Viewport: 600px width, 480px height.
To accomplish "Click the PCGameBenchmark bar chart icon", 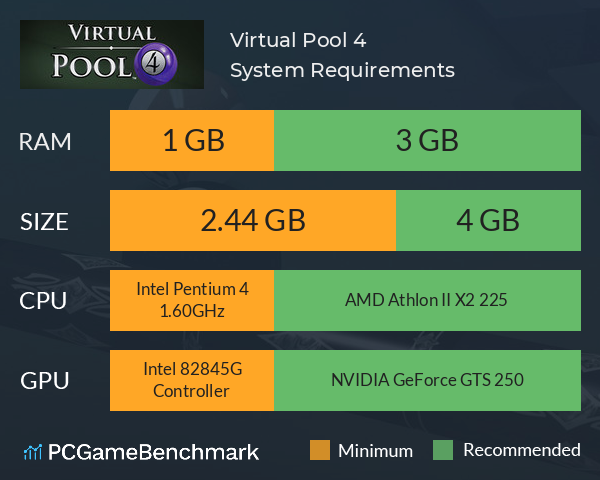I will click(33, 452).
